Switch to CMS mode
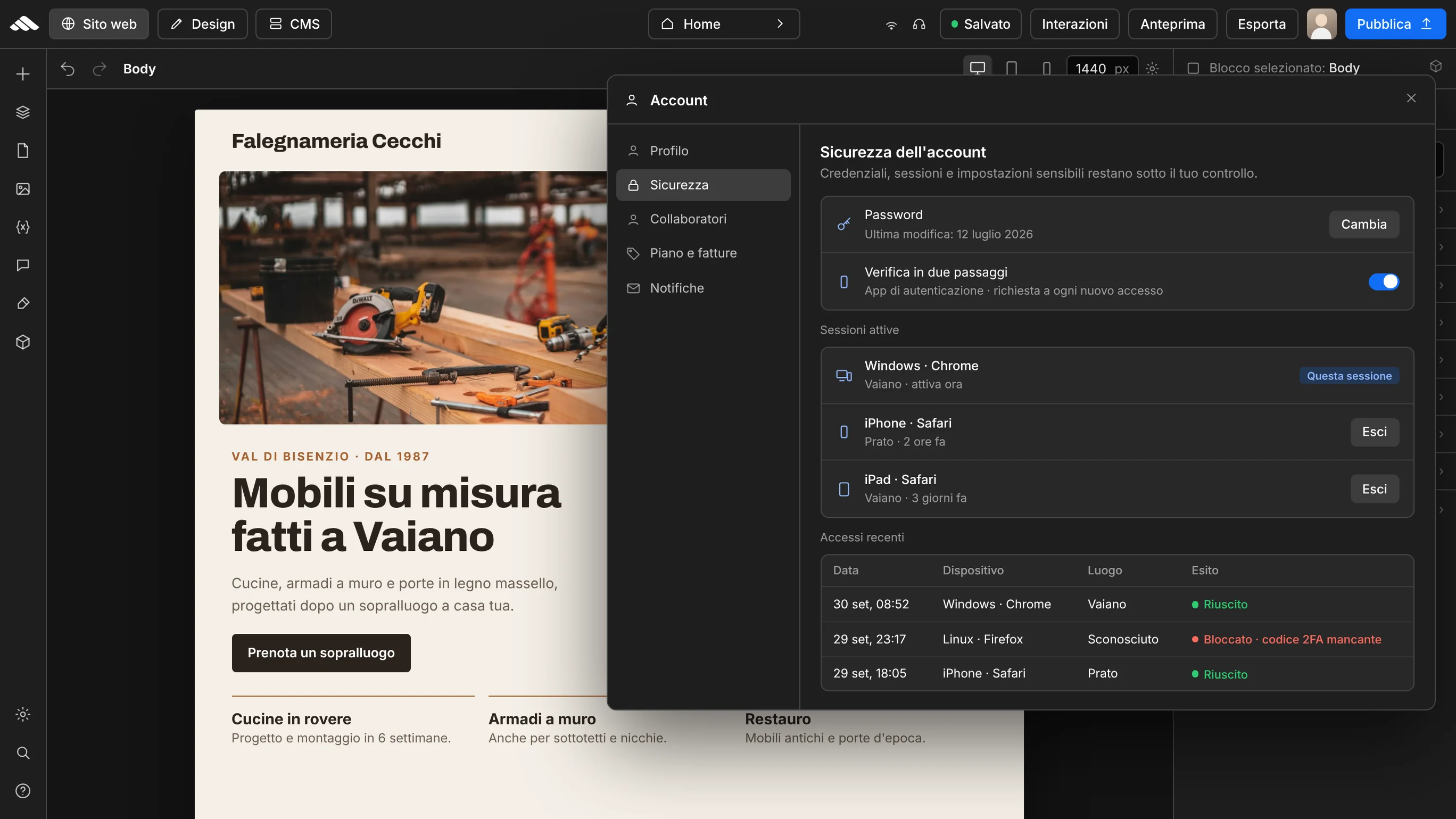Image resolution: width=1456 pixels, height=819 pixels. (293, 24)
